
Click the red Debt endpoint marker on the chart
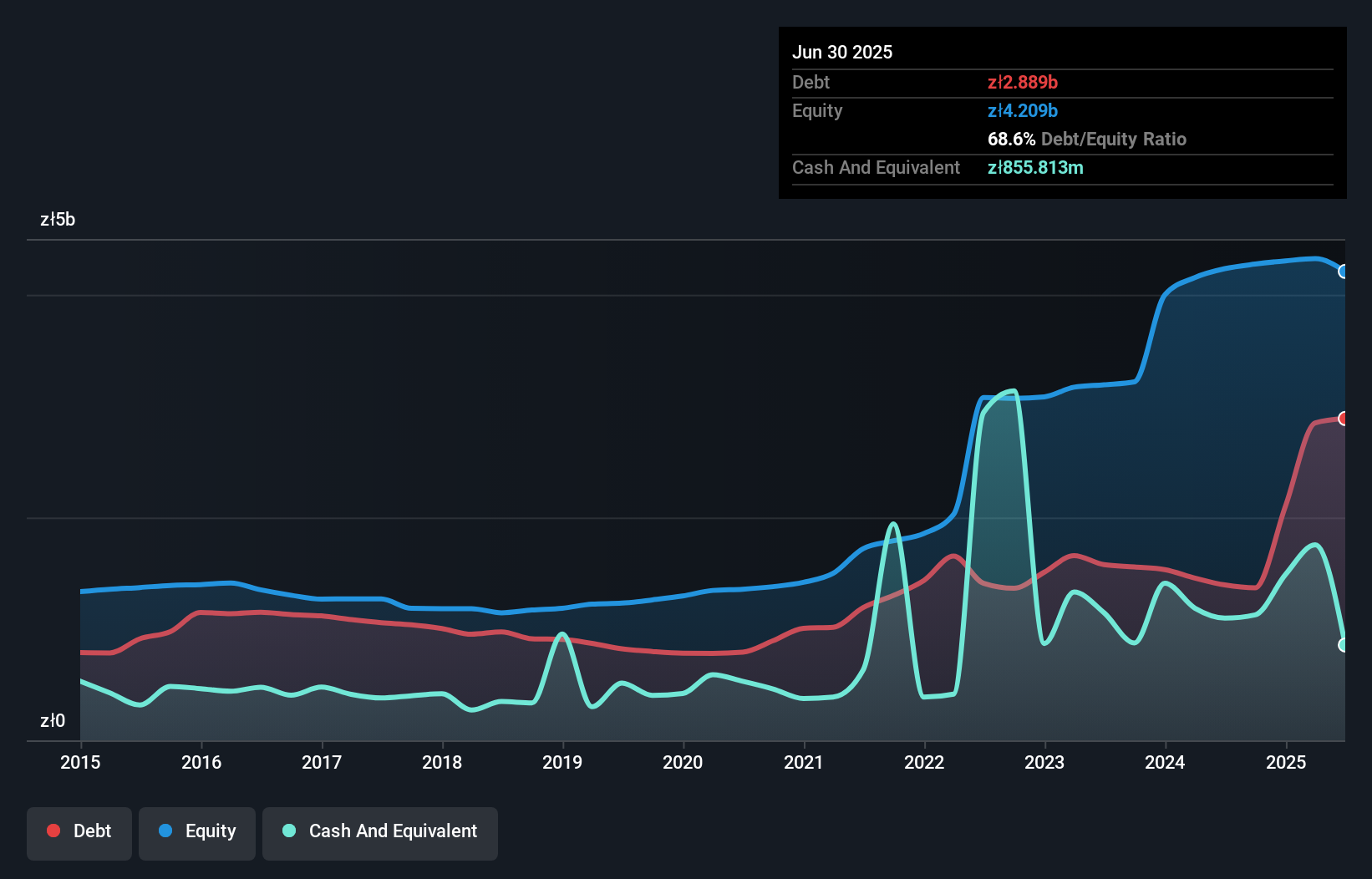point(1344,418)
